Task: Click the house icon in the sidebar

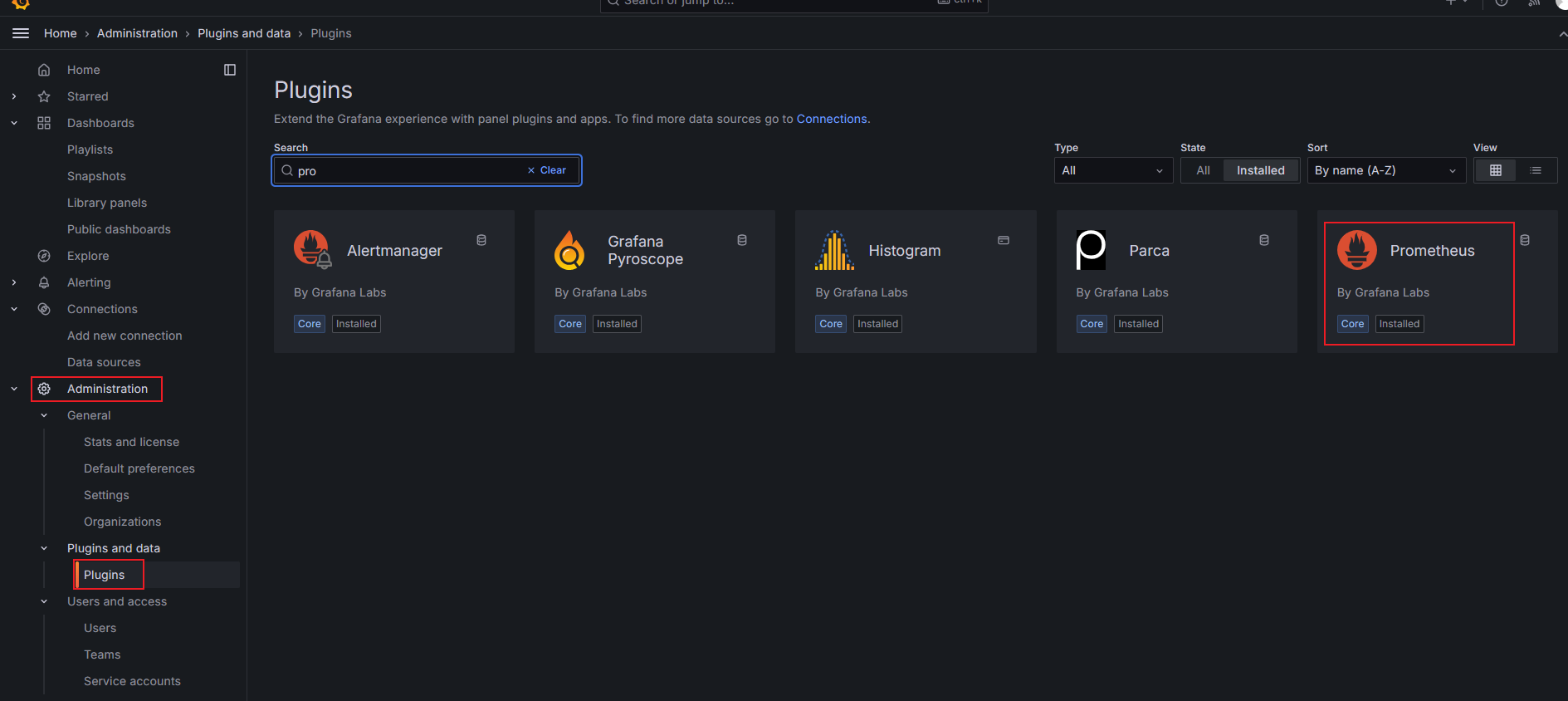Action: (x=44, y=70)
